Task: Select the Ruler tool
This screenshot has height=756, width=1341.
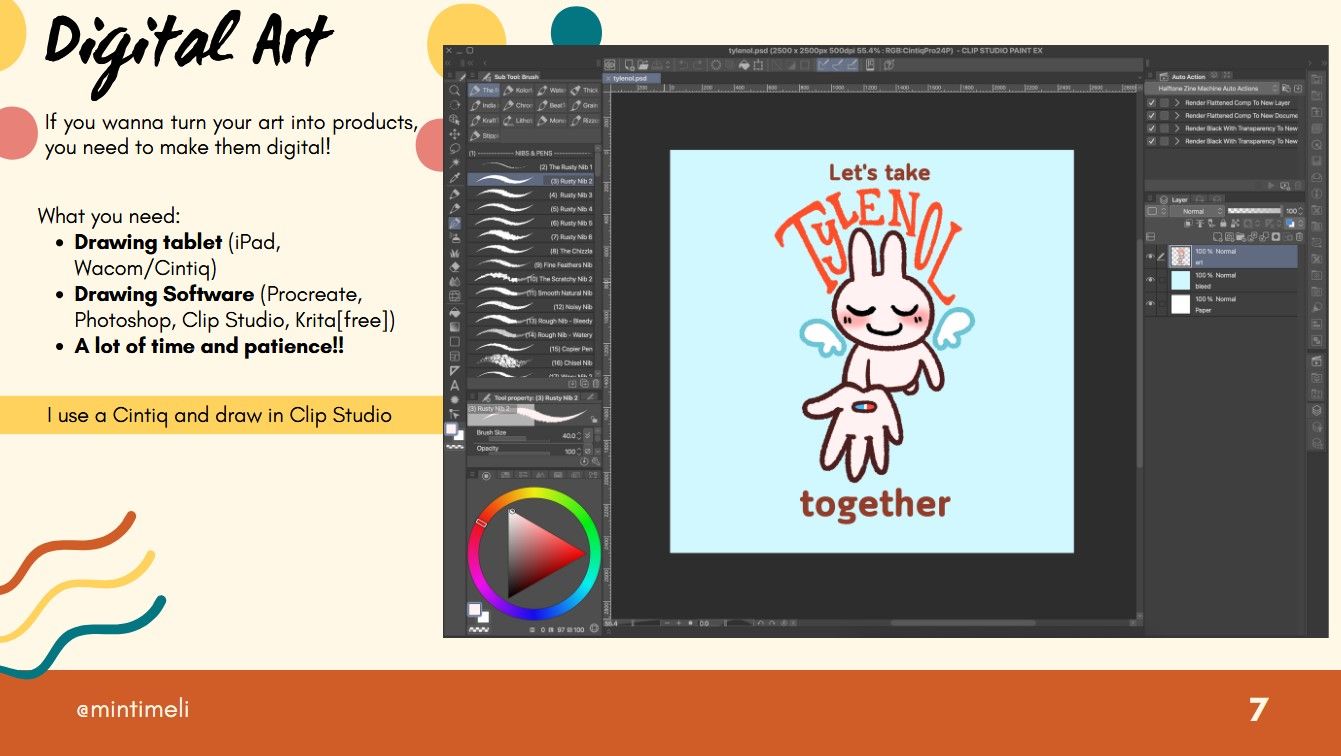Action: click(x=455, y=371)
